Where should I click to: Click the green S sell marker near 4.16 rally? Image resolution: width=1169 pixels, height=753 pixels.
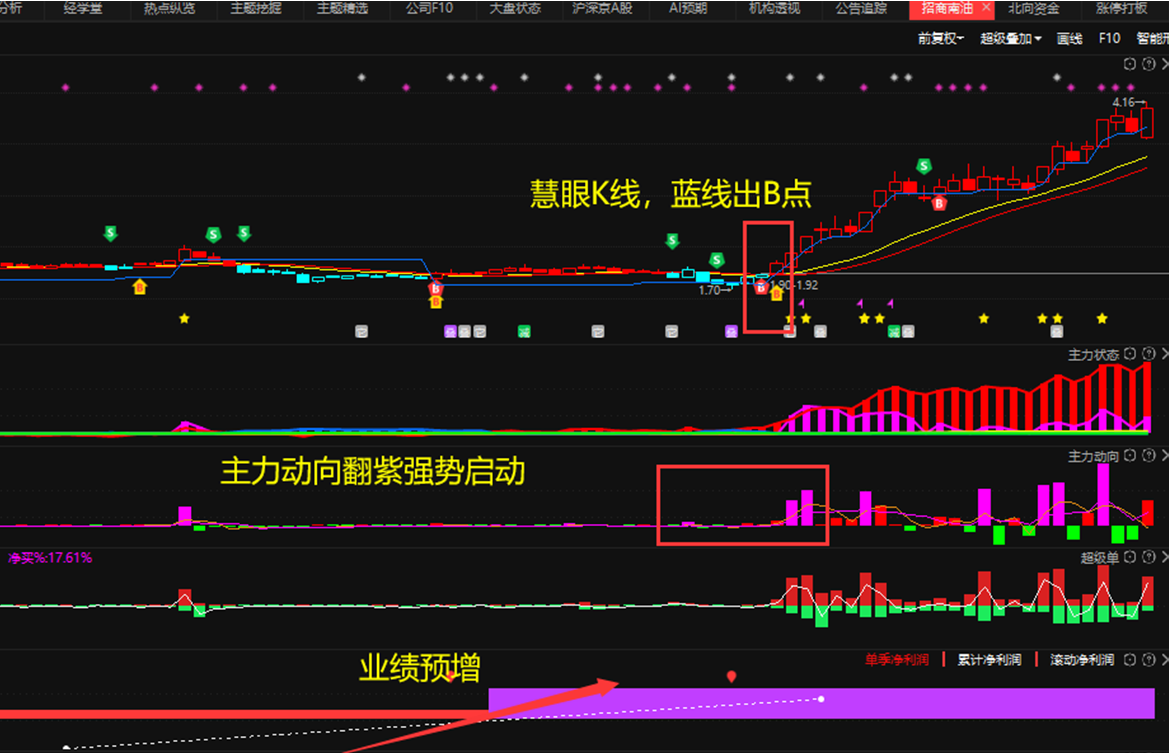point(925,166)
